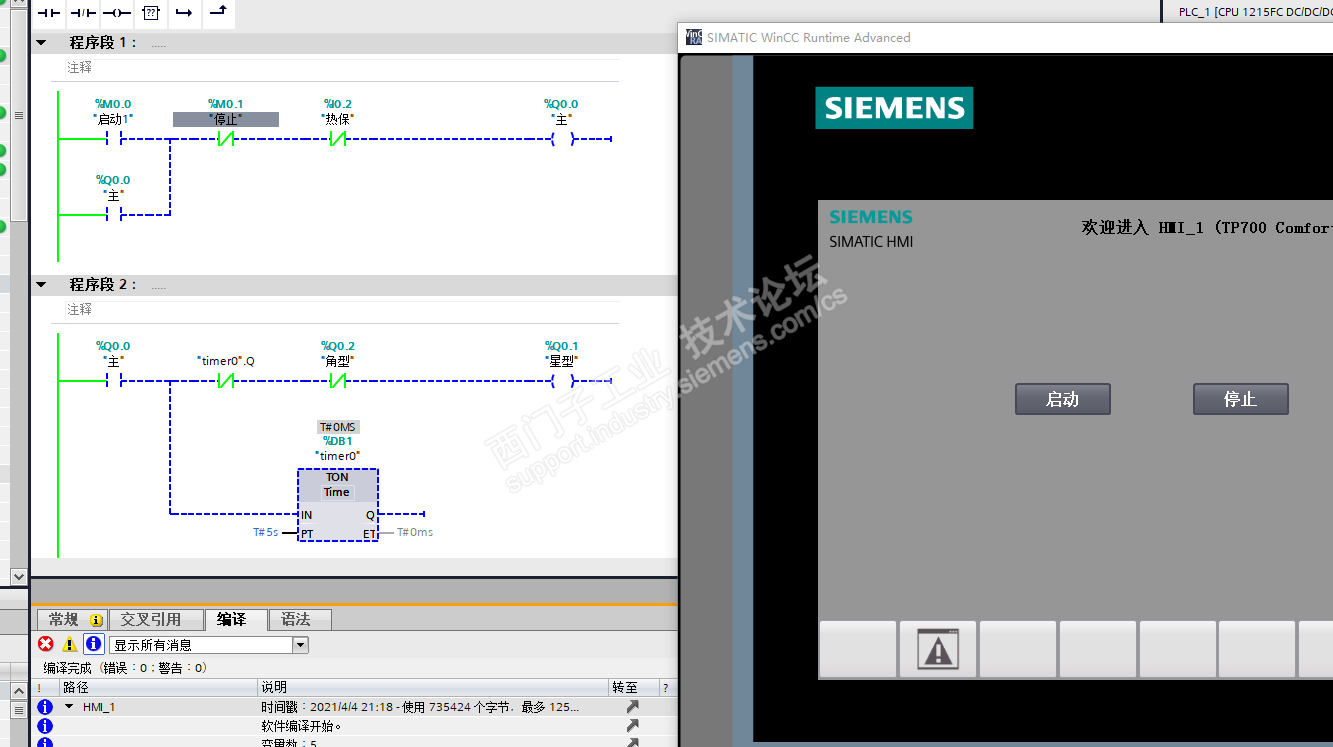
Task: Open the alarm window key in HMI runtime
Action: point(938,650)
